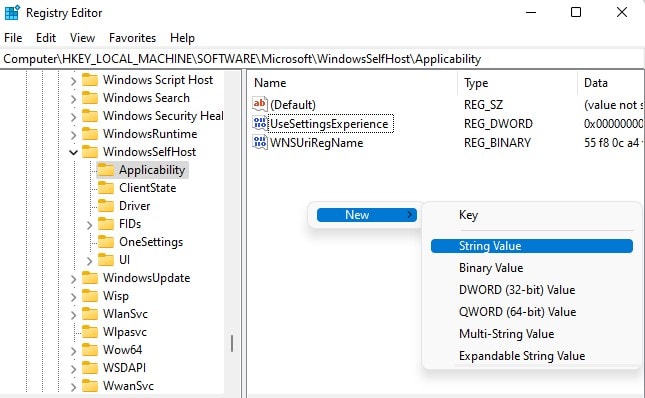Expand the Windows Script Host key
This screenshot has height=398, width=645.
click(x=73, y=80)
